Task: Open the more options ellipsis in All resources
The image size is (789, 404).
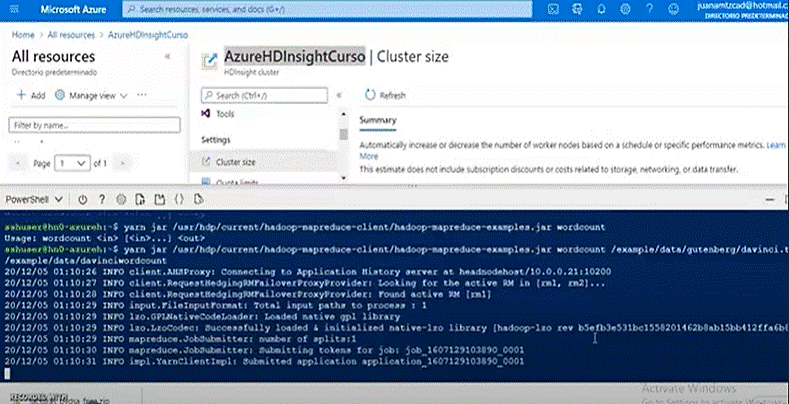Action: tap(142, 95)
